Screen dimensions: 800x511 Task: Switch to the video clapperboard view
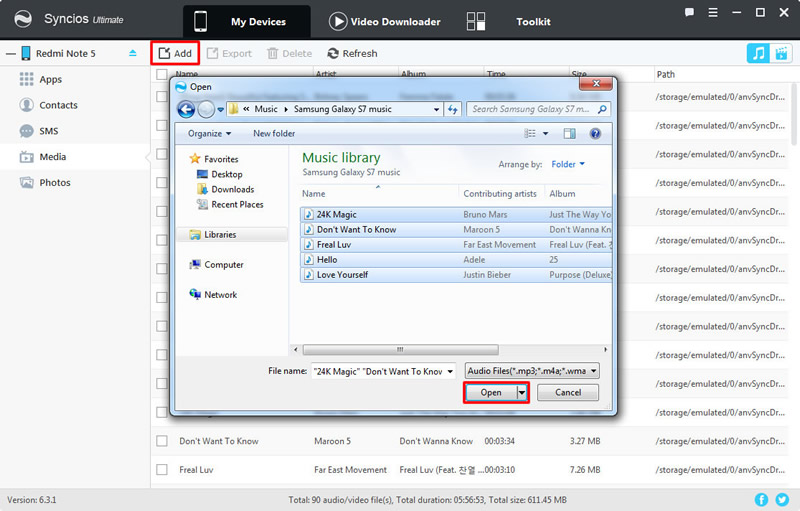click(x=781, y=53)
